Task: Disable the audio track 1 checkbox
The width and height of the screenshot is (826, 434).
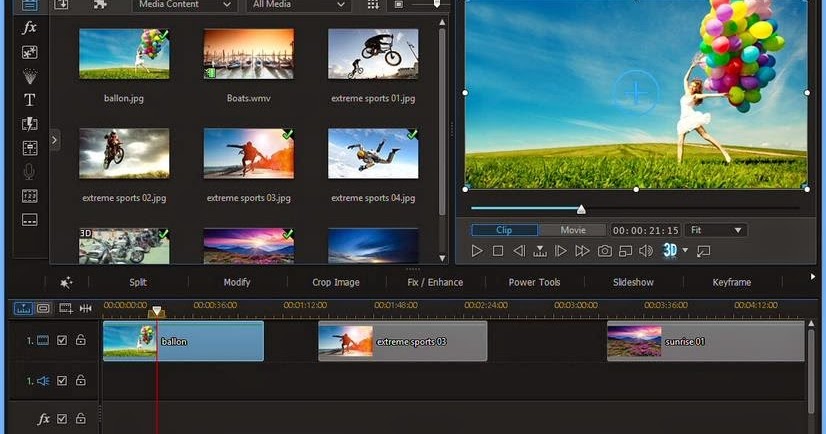Action: pos(62,381)
